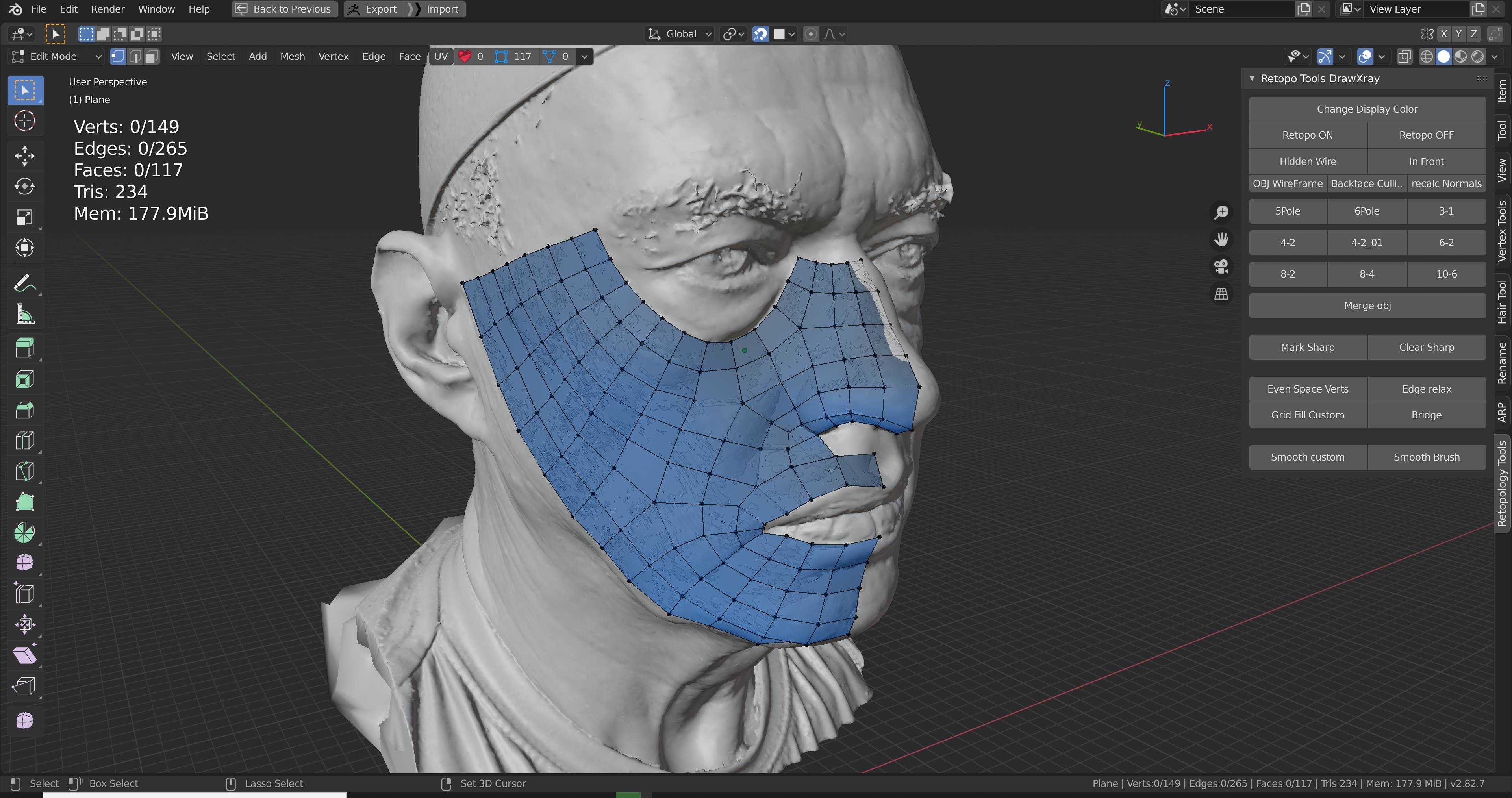Expand the shading options dropdown arrow
The image size is (1512, 798).
click(x=1494, y=56)
